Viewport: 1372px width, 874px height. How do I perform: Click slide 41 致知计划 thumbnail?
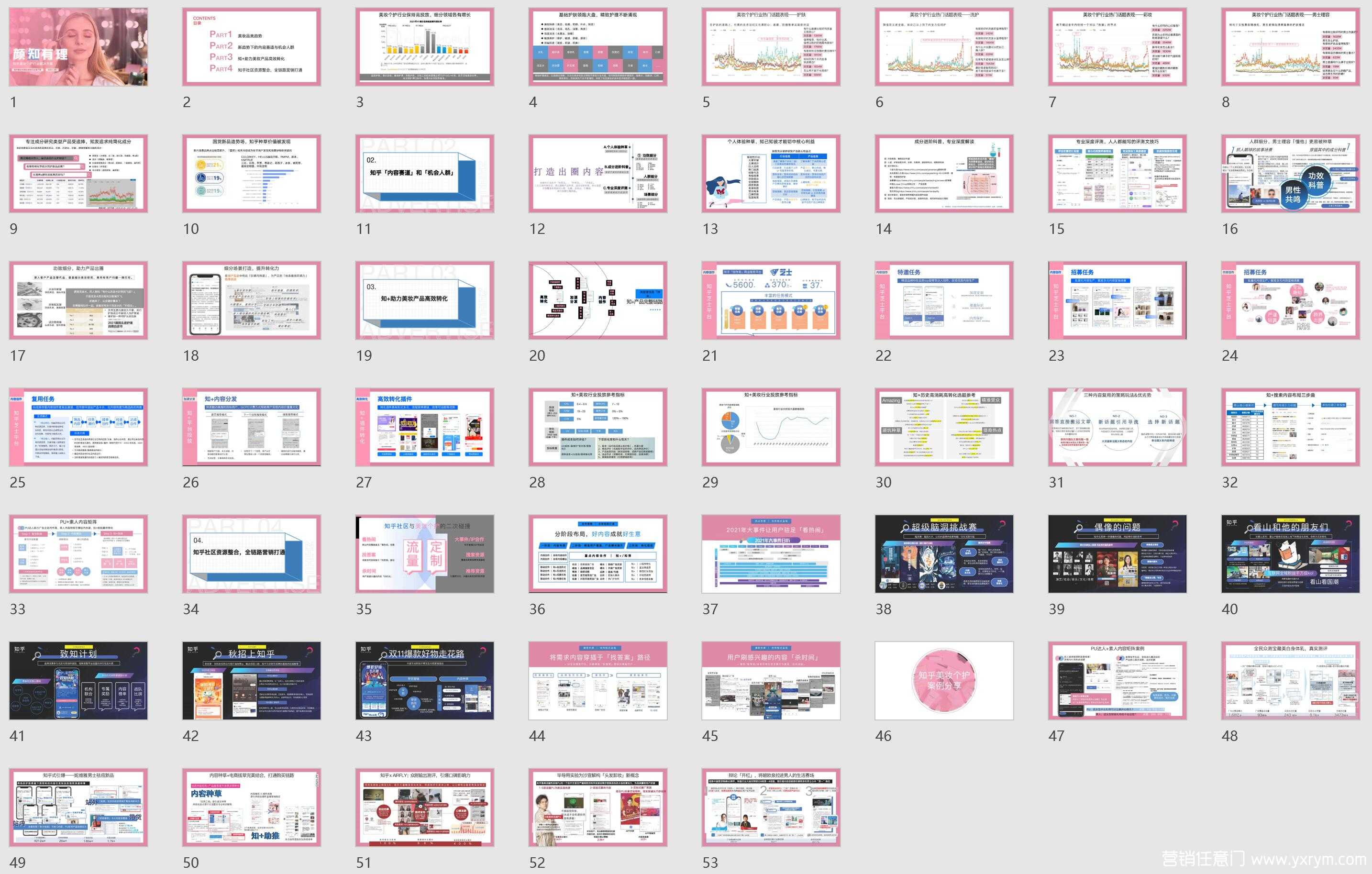coord(78,681)
